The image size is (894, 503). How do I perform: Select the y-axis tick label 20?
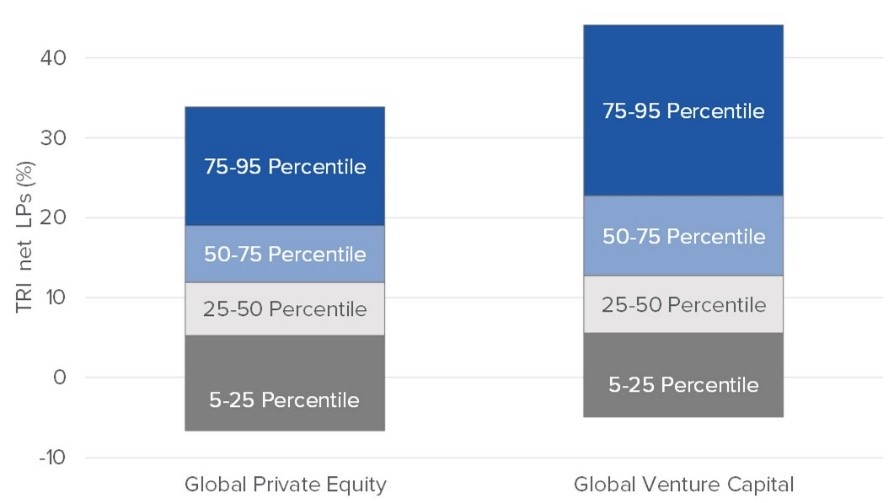(54, 218)
